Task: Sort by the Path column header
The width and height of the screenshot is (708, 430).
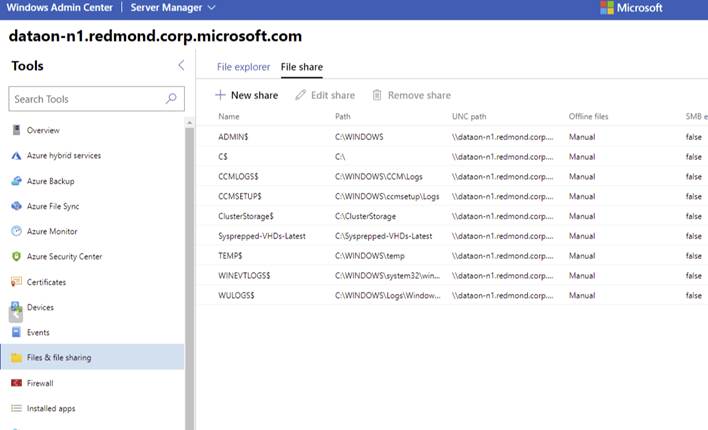Action: coord(343,117)
